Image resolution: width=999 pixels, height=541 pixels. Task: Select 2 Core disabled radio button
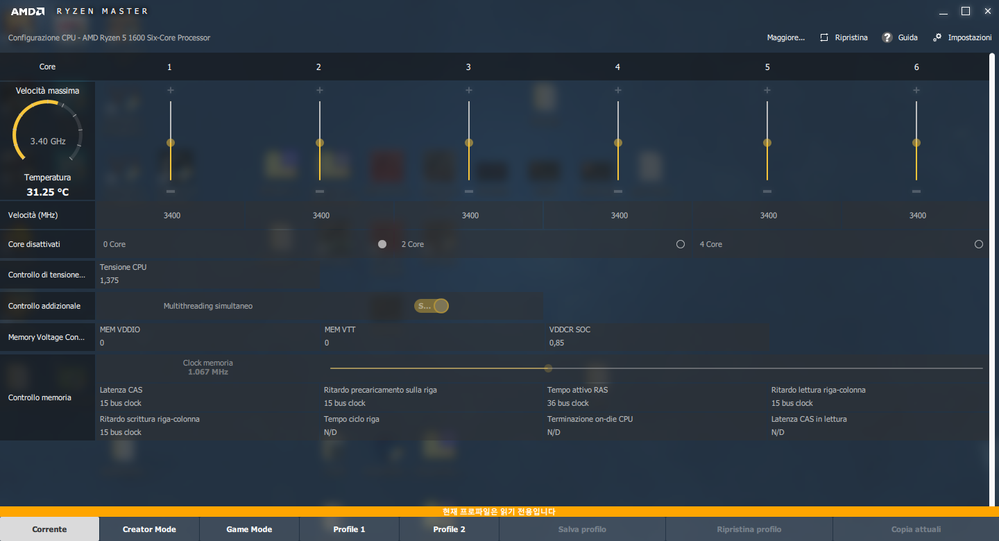680,244
